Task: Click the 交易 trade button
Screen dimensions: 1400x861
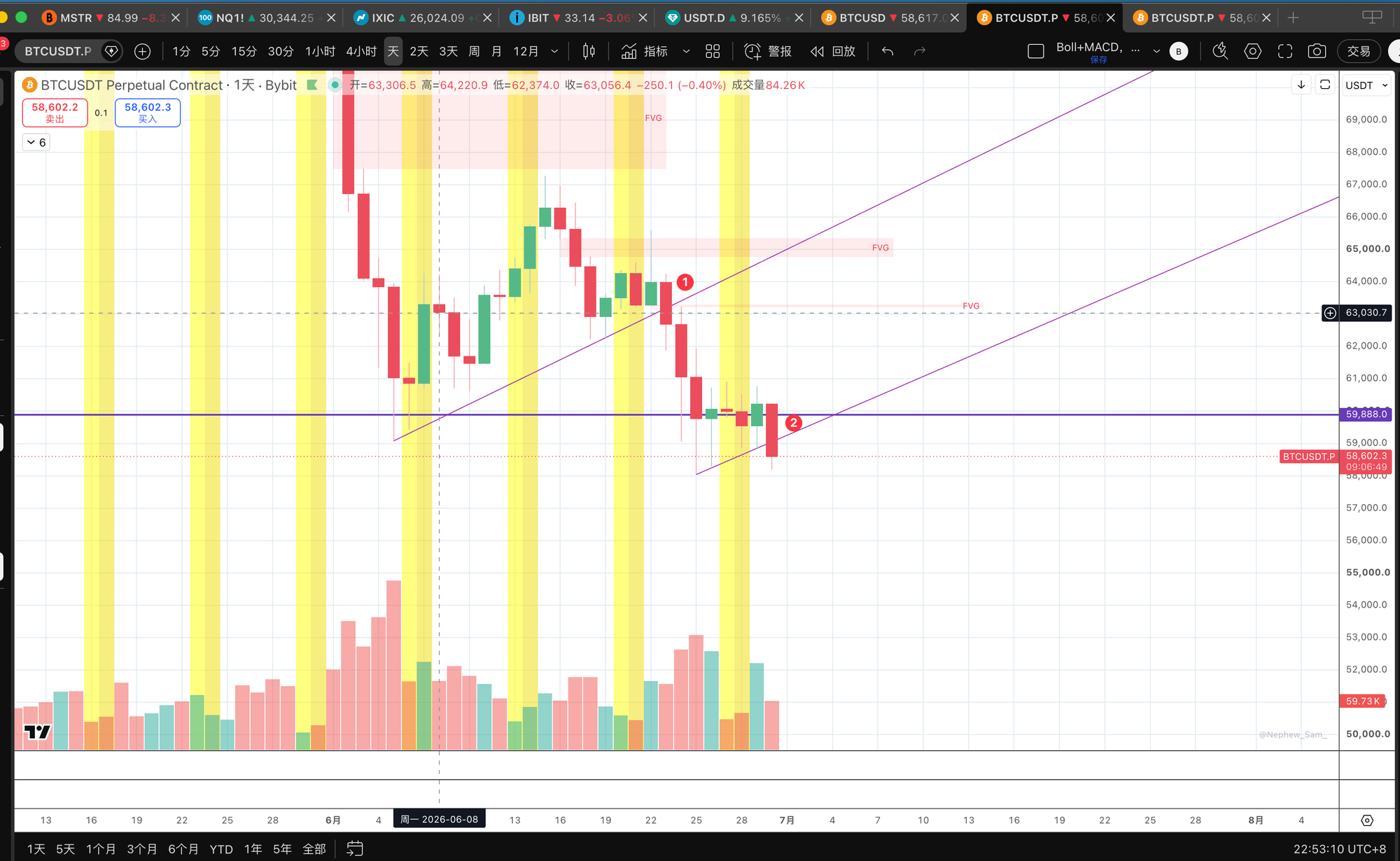Action: pyautogui.click(x=1359, y=51)
